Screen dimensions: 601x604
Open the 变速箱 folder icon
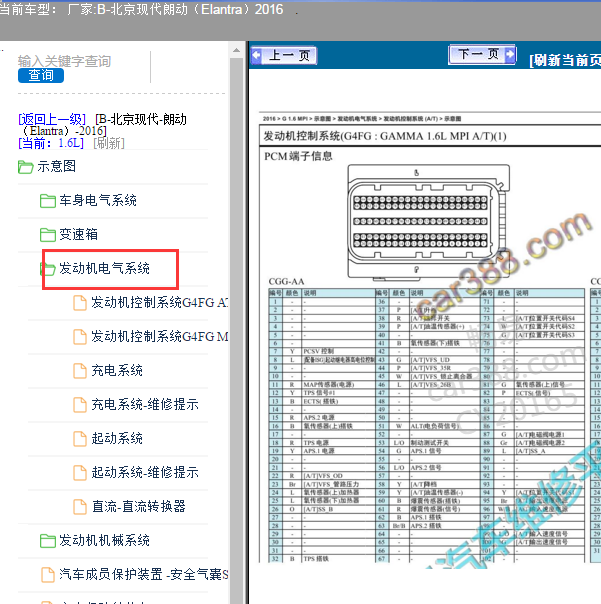(48, 235)
